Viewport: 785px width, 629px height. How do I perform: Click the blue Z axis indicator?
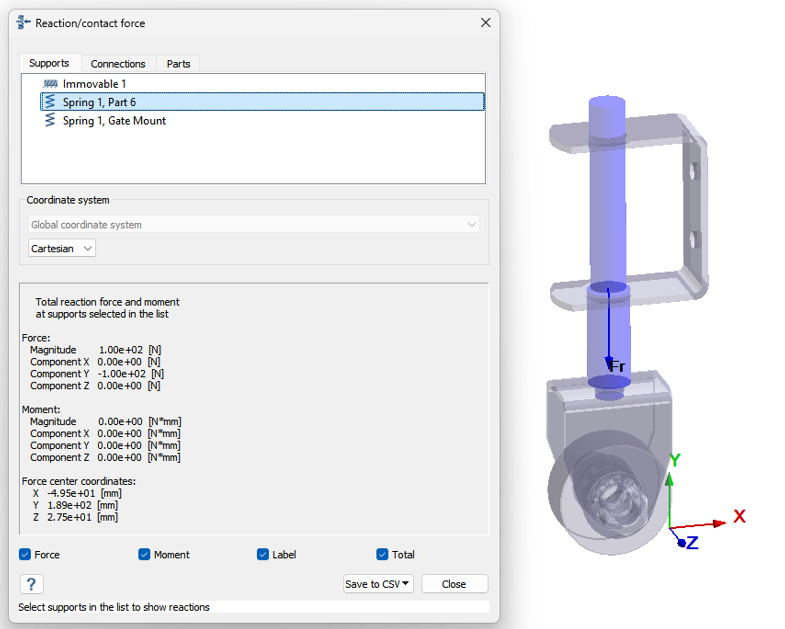pos(680,541)
